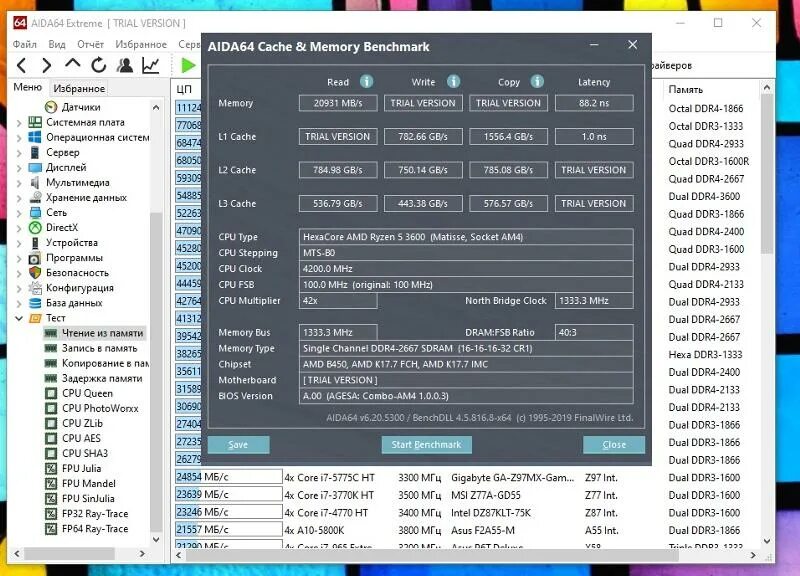Image resolution: width=800 pixels, height=576 pixels.
Task: Expand the DirectX node
Action: pos(19,228)
